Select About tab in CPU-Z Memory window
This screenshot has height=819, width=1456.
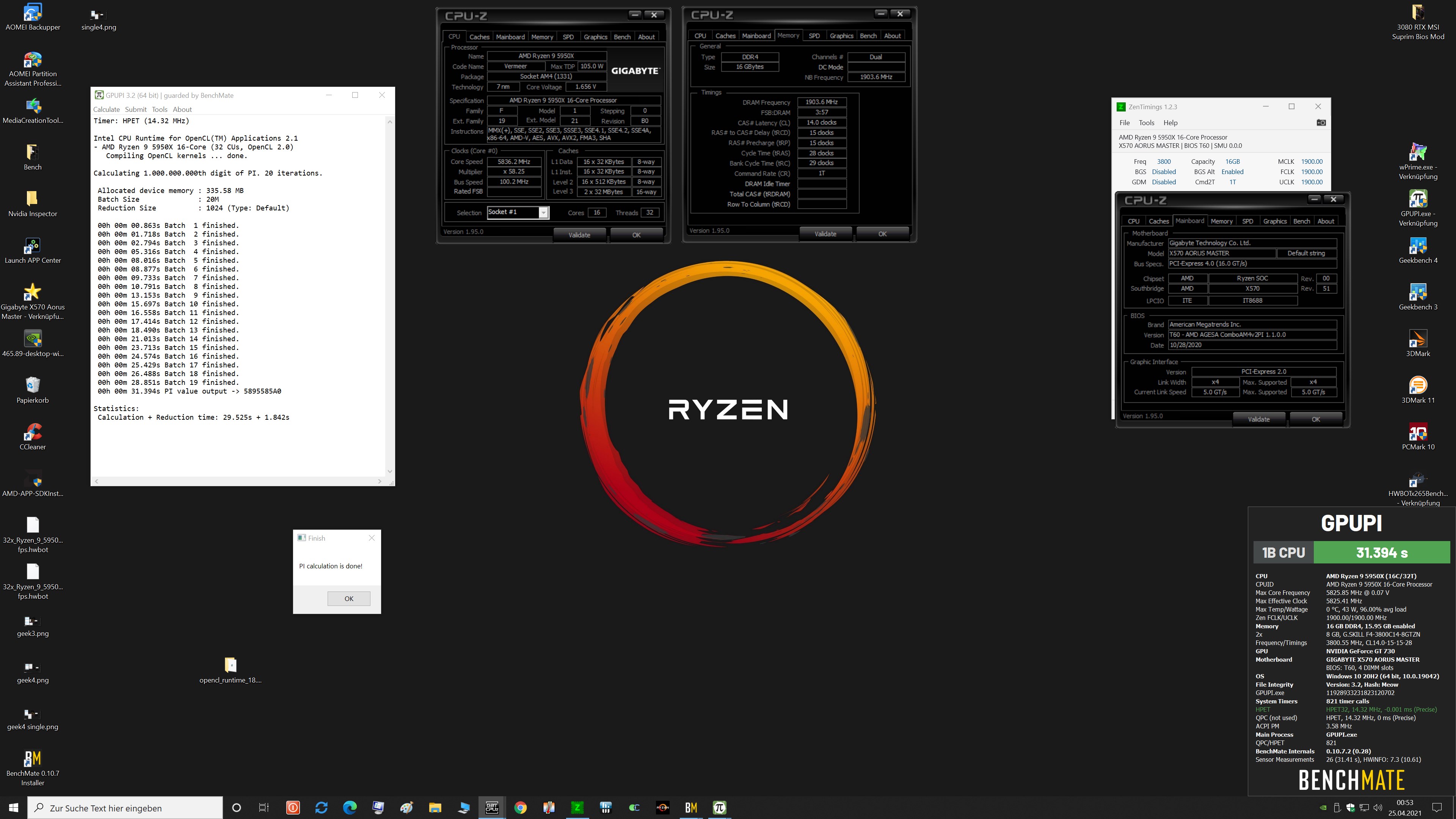point(893,36)
